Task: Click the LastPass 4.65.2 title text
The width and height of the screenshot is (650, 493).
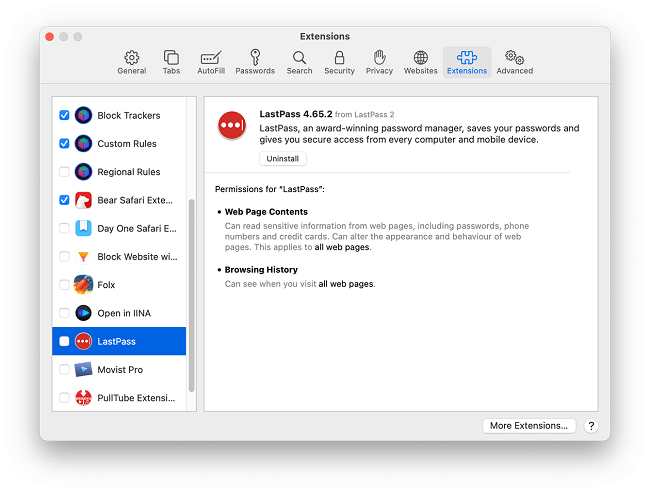Action: pyautogui.click(x=296, y=114)
